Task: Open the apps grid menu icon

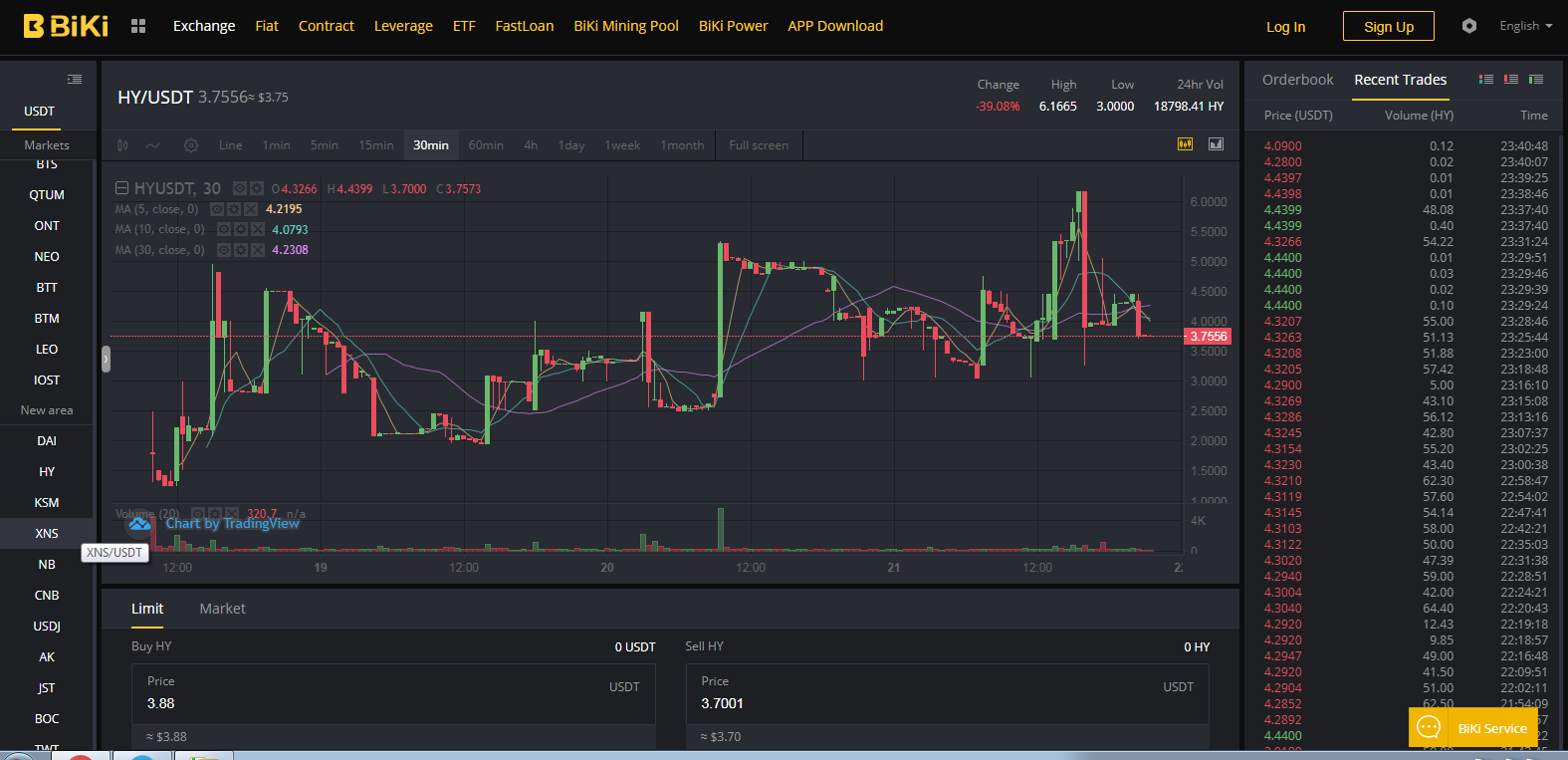Action: pos(138,26)
